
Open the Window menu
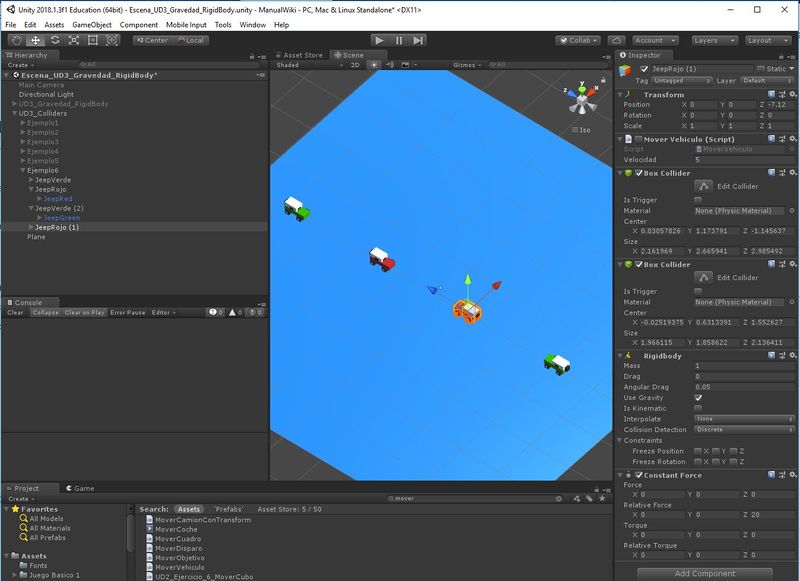click(253, 24)
